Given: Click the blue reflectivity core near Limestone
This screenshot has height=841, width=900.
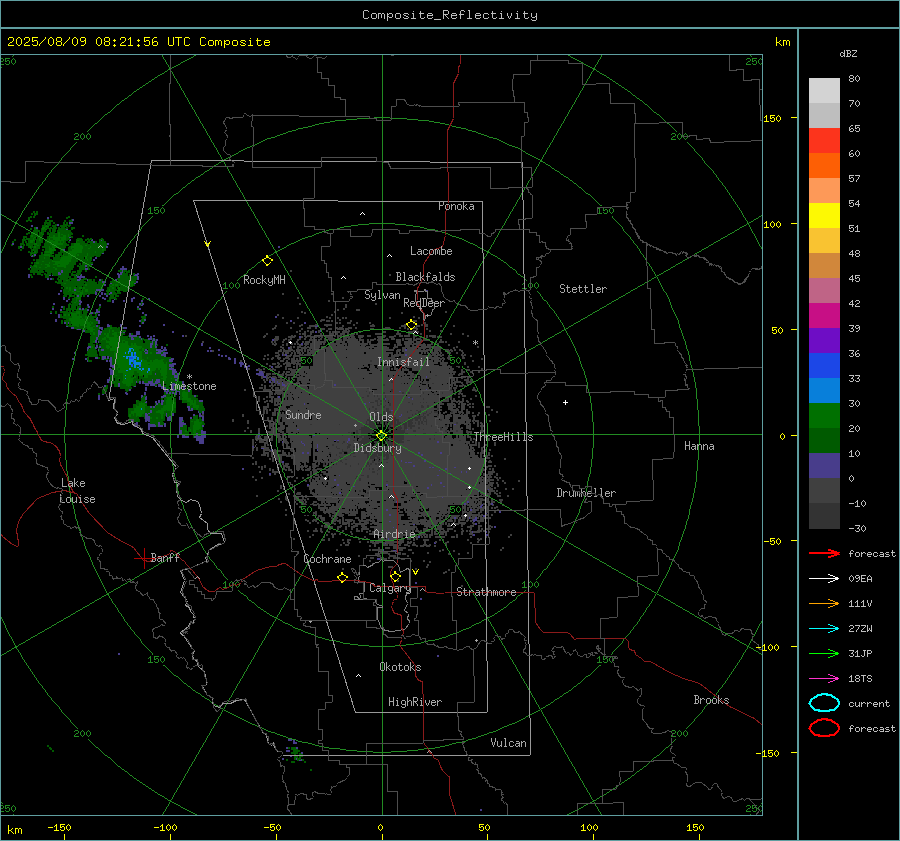Looking at the screenshot, I should point(133,359).
